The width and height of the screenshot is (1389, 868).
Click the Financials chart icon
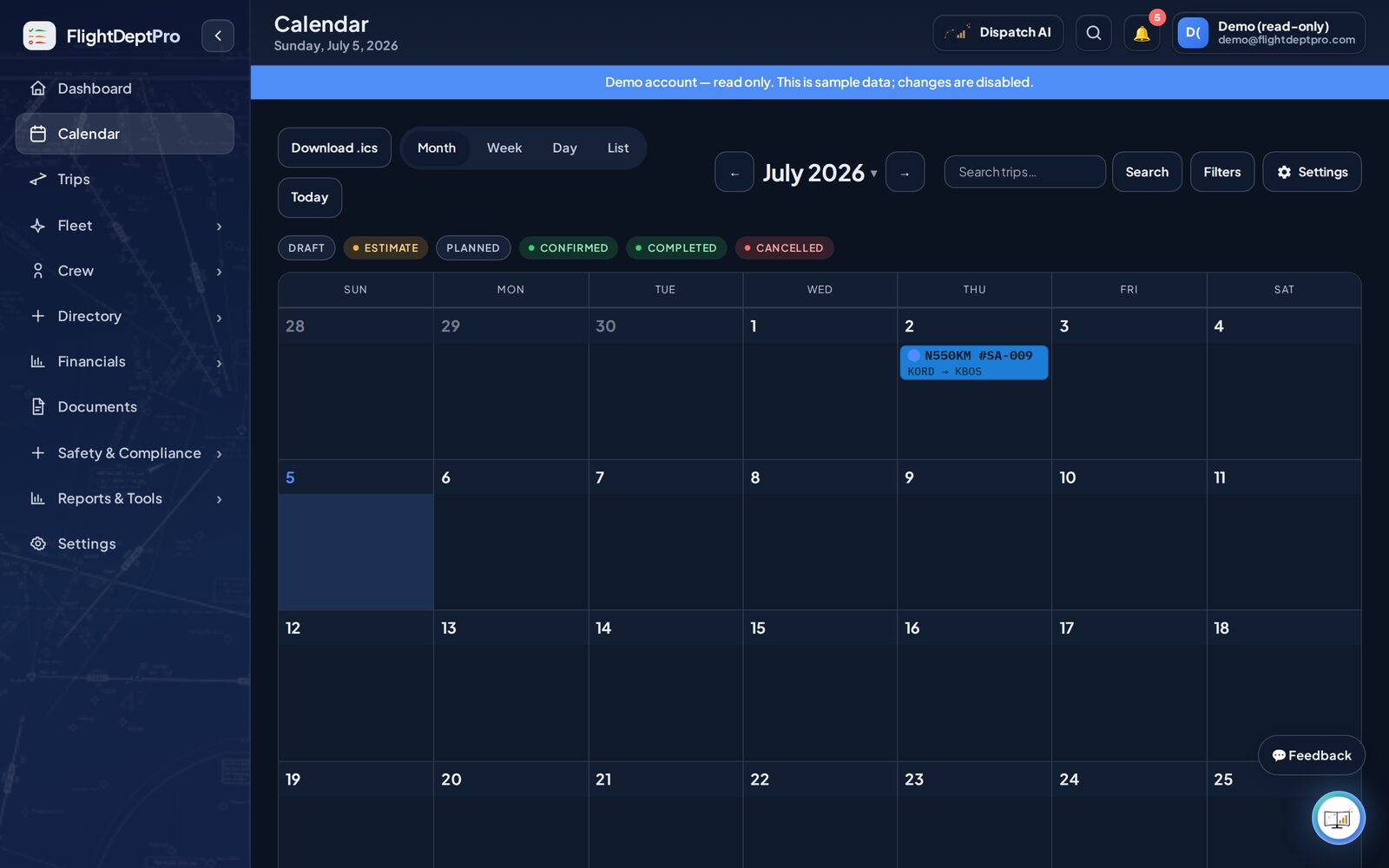38,361
